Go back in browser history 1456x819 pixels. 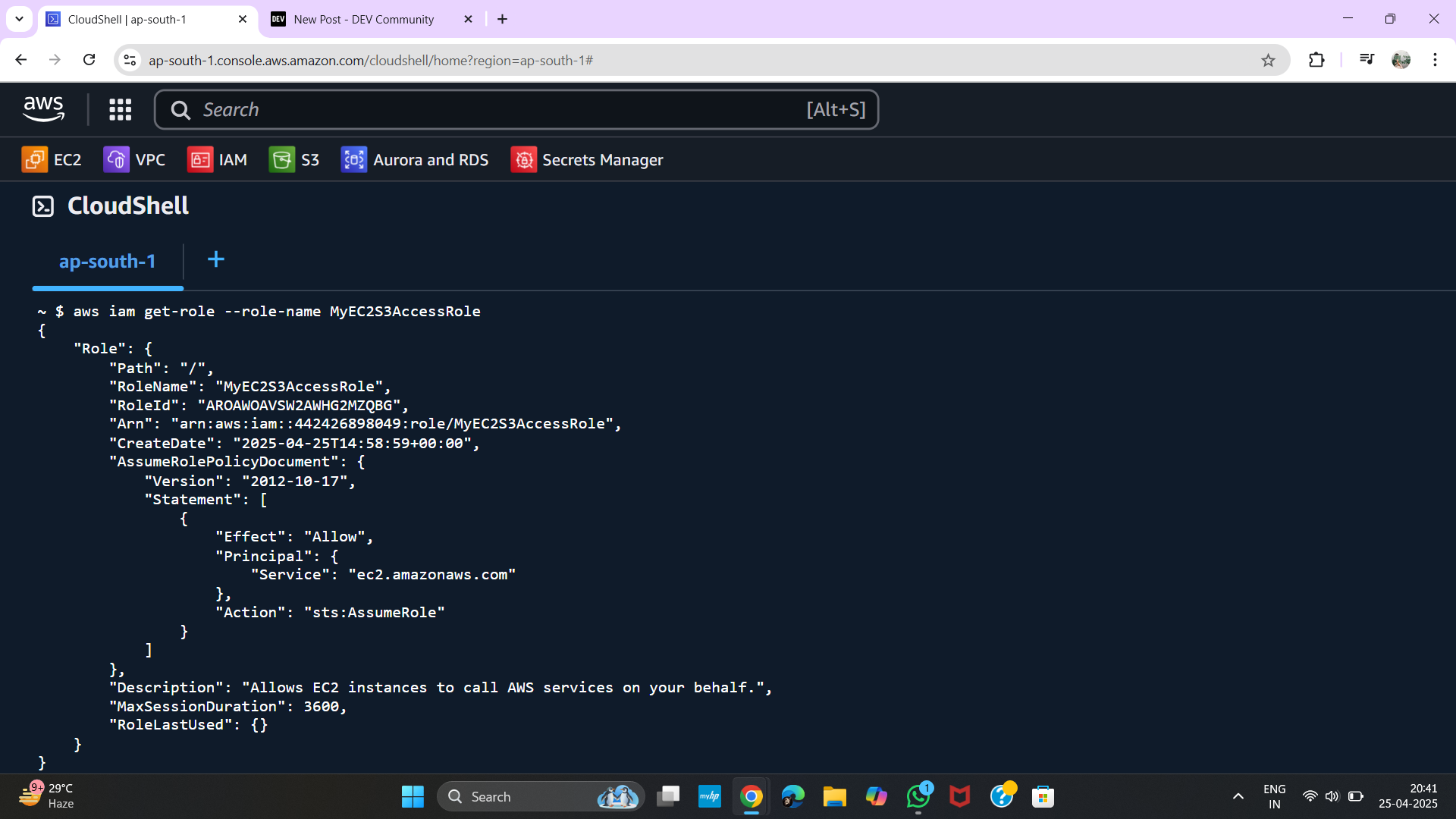(x=21, y=60)
